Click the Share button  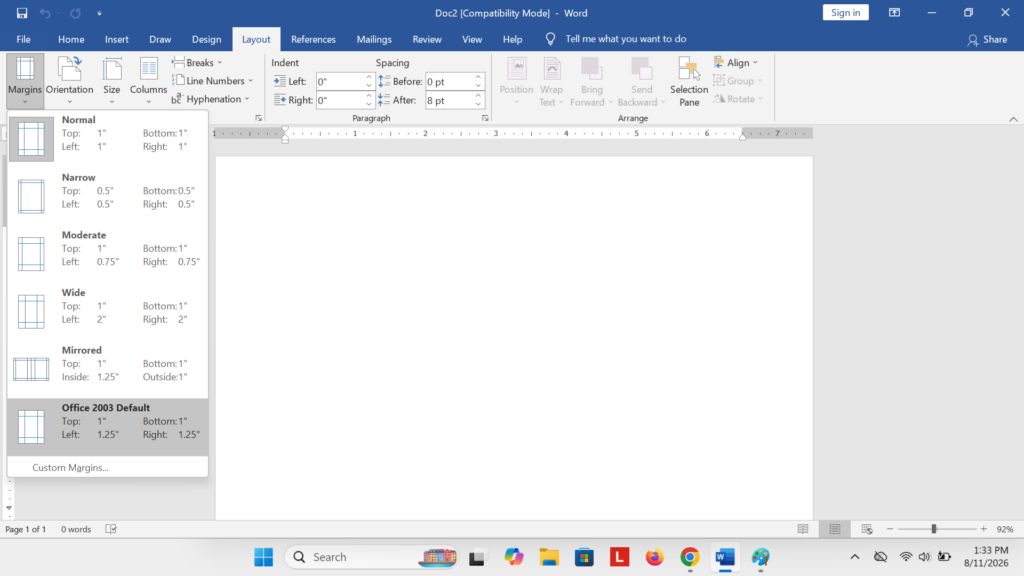[x=987, y=40]
